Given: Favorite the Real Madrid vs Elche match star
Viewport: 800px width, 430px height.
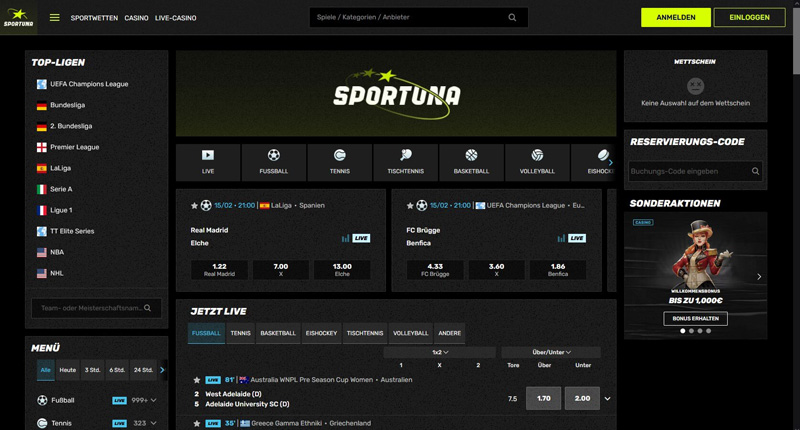Looking at the screenshot, I should [x=194, y=206].
